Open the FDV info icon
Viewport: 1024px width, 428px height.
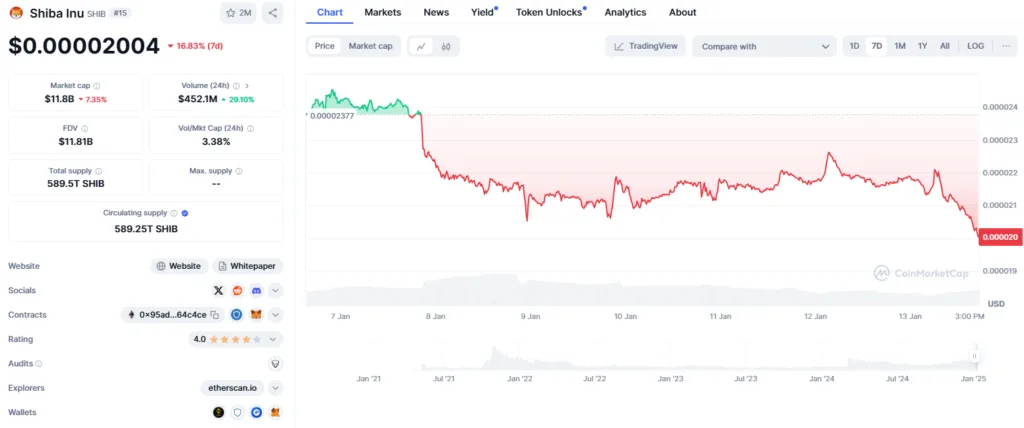85,129
